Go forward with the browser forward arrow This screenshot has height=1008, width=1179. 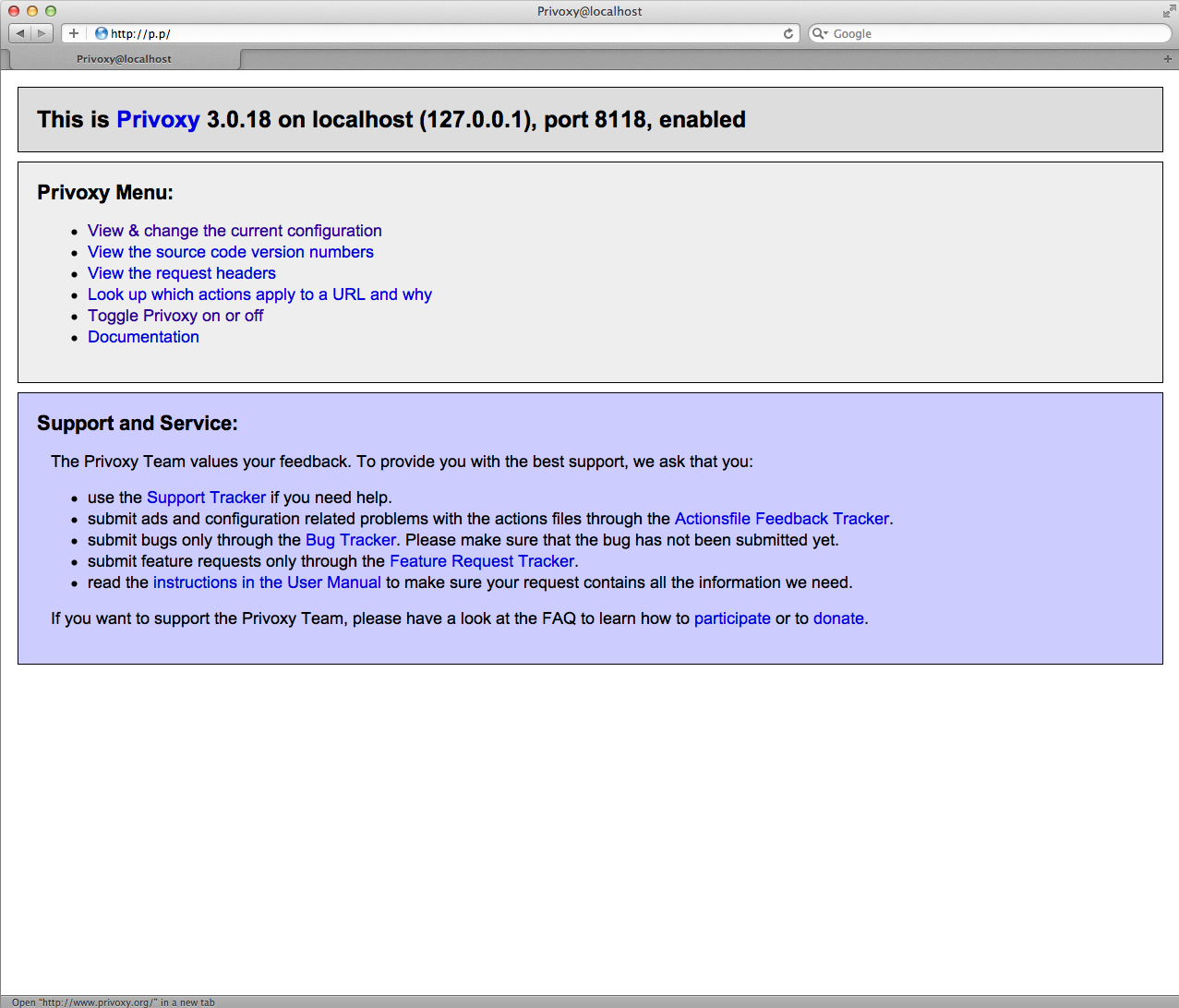coord(42,33)
